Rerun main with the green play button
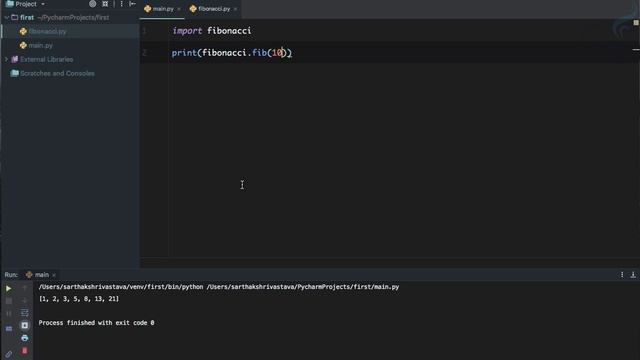 coord(8,288)
